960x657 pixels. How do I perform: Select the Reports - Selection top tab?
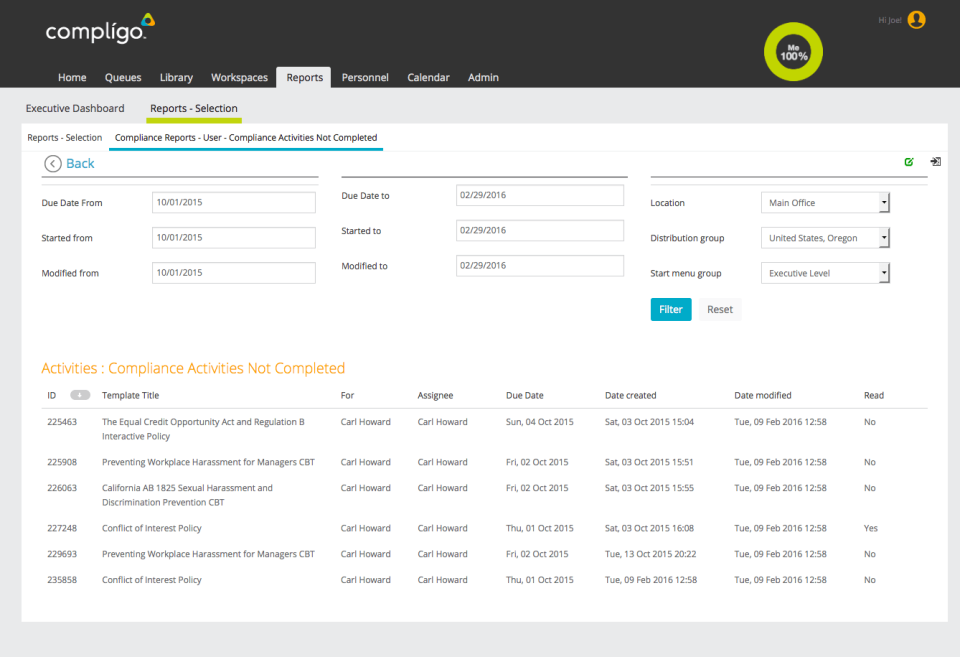point(193,108)
